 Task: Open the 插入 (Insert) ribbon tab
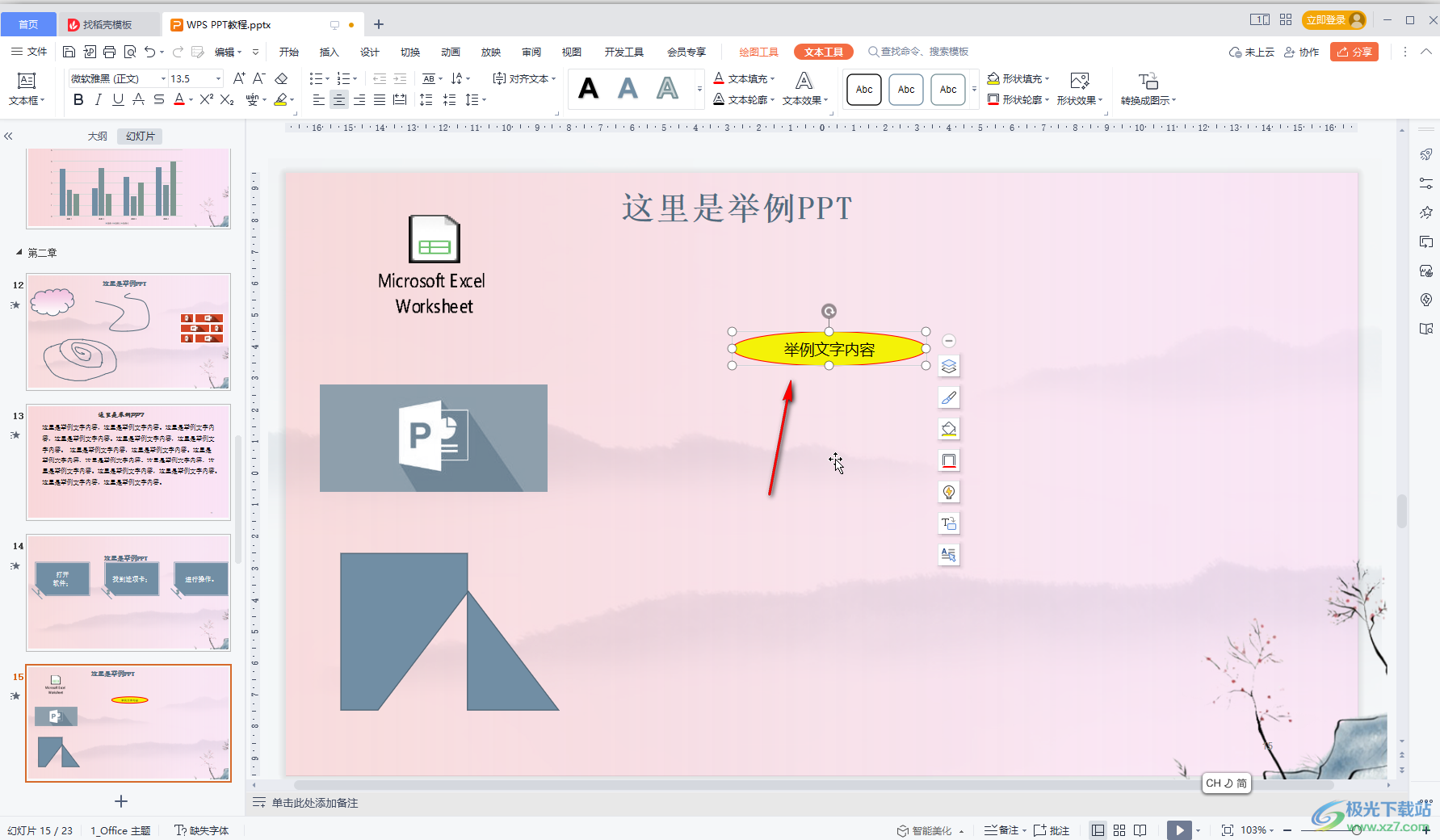click(330, 52)
